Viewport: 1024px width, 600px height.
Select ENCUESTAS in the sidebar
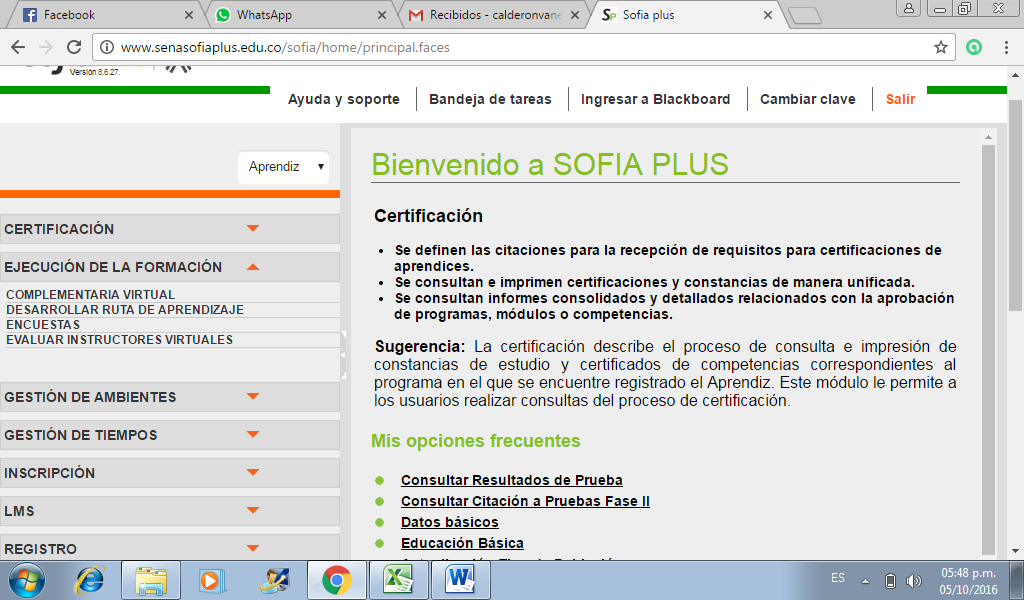click(x=42, y=325)
